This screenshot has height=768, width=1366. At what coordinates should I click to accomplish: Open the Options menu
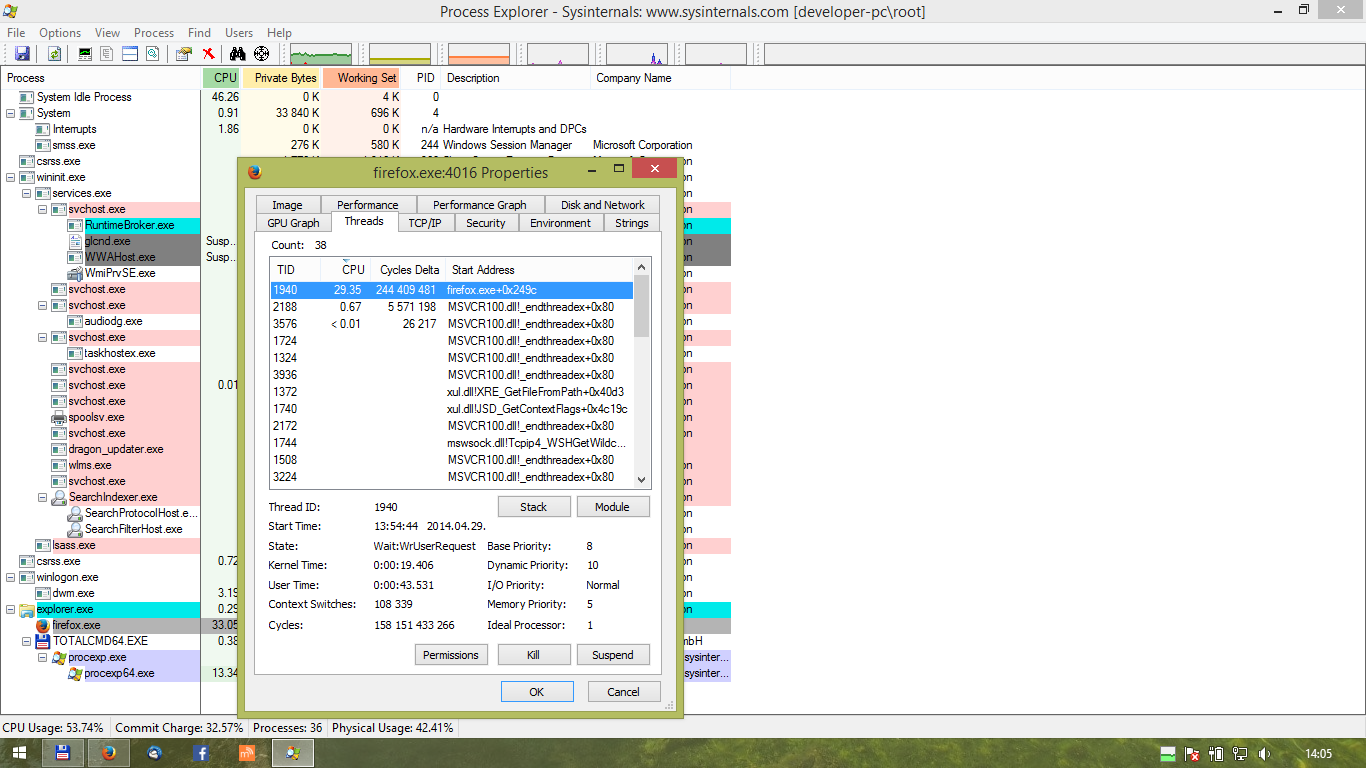(x=60, y=33)
